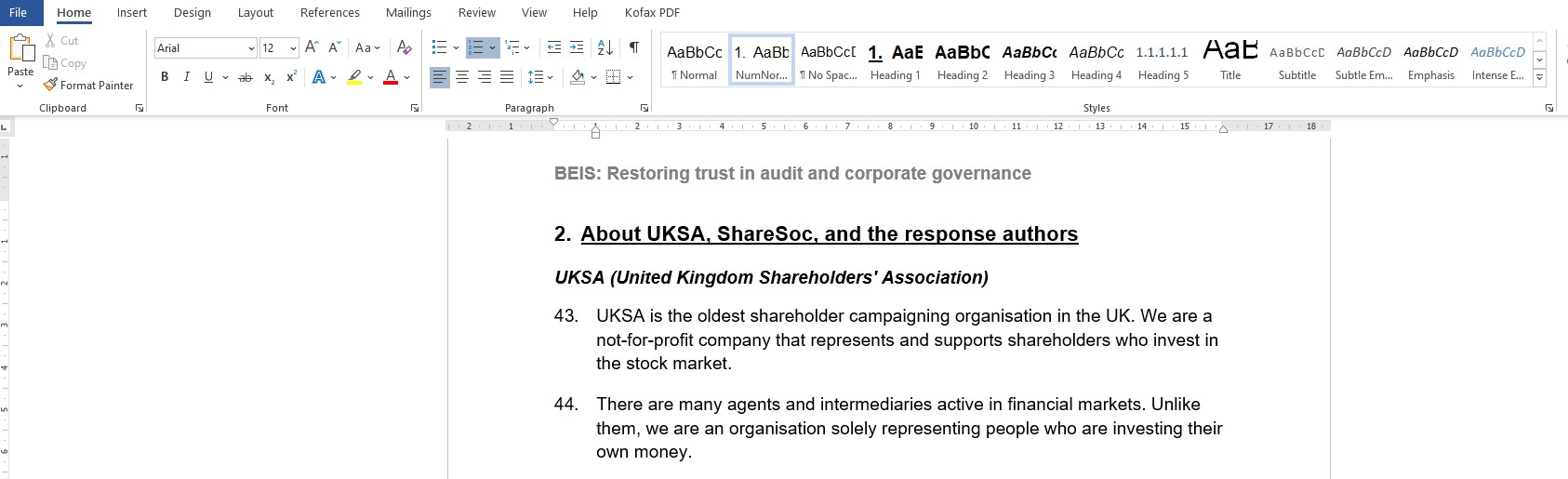Open Styles pane launcher
1568x479 pixels.
point(1549,108)
